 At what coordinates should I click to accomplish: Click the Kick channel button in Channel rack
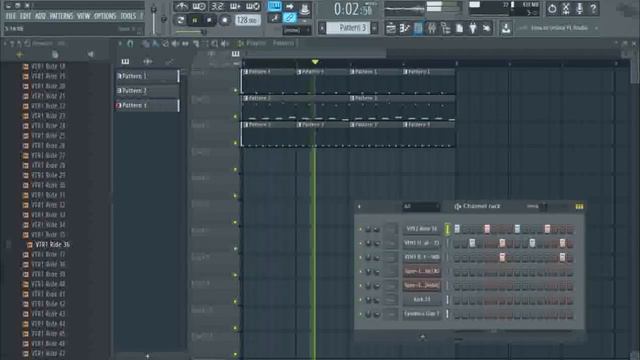[x=422, y=300]
